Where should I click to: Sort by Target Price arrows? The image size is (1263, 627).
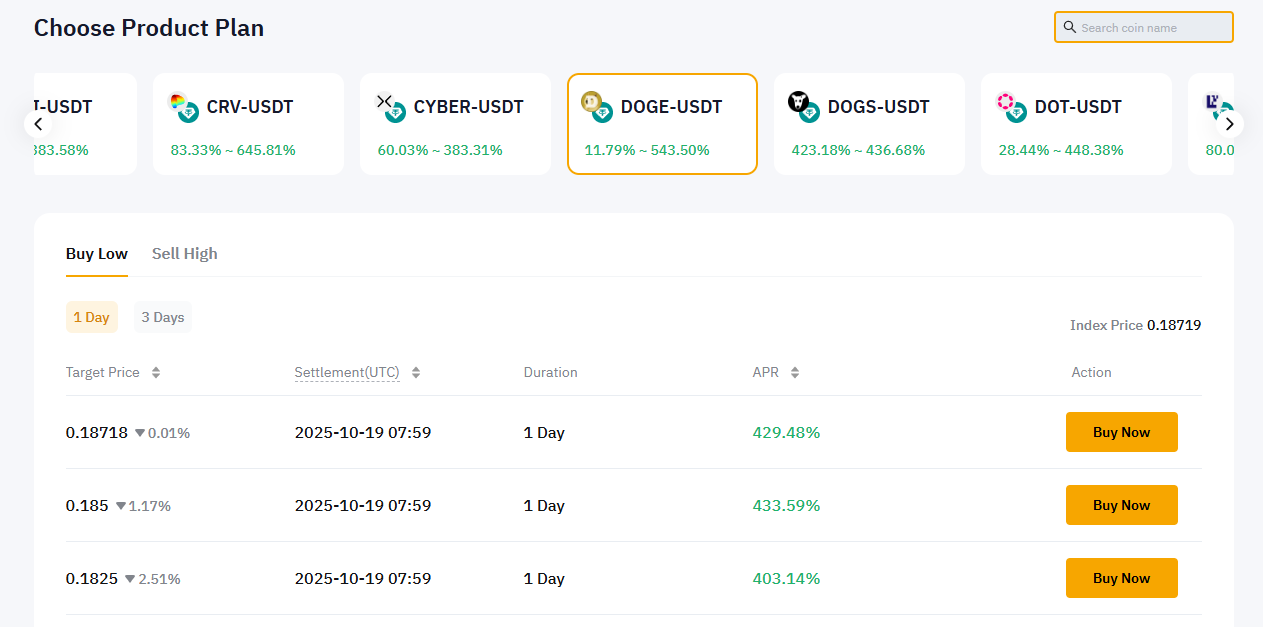click(x=156, y=372)
